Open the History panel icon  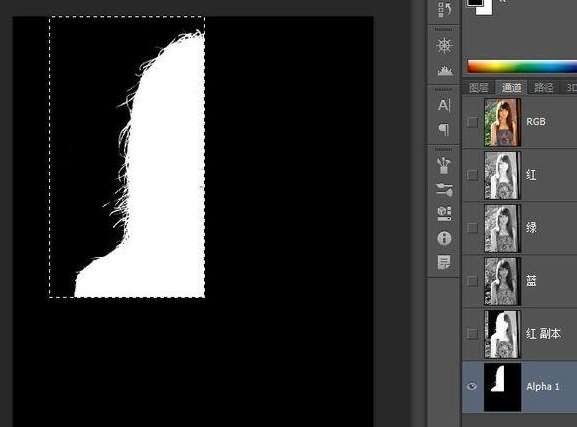(444, 9)
